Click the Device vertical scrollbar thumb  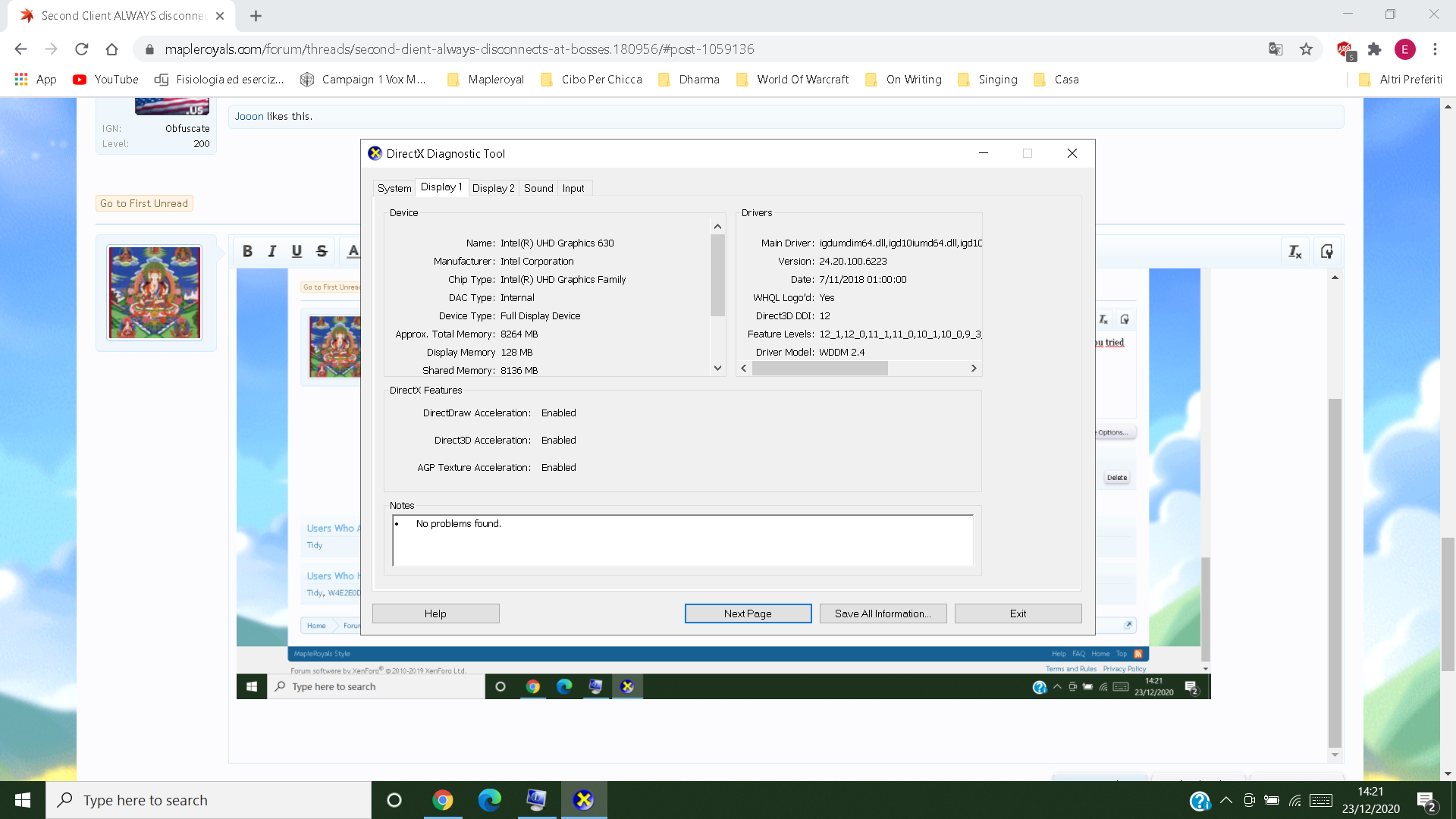pos(717,275)
